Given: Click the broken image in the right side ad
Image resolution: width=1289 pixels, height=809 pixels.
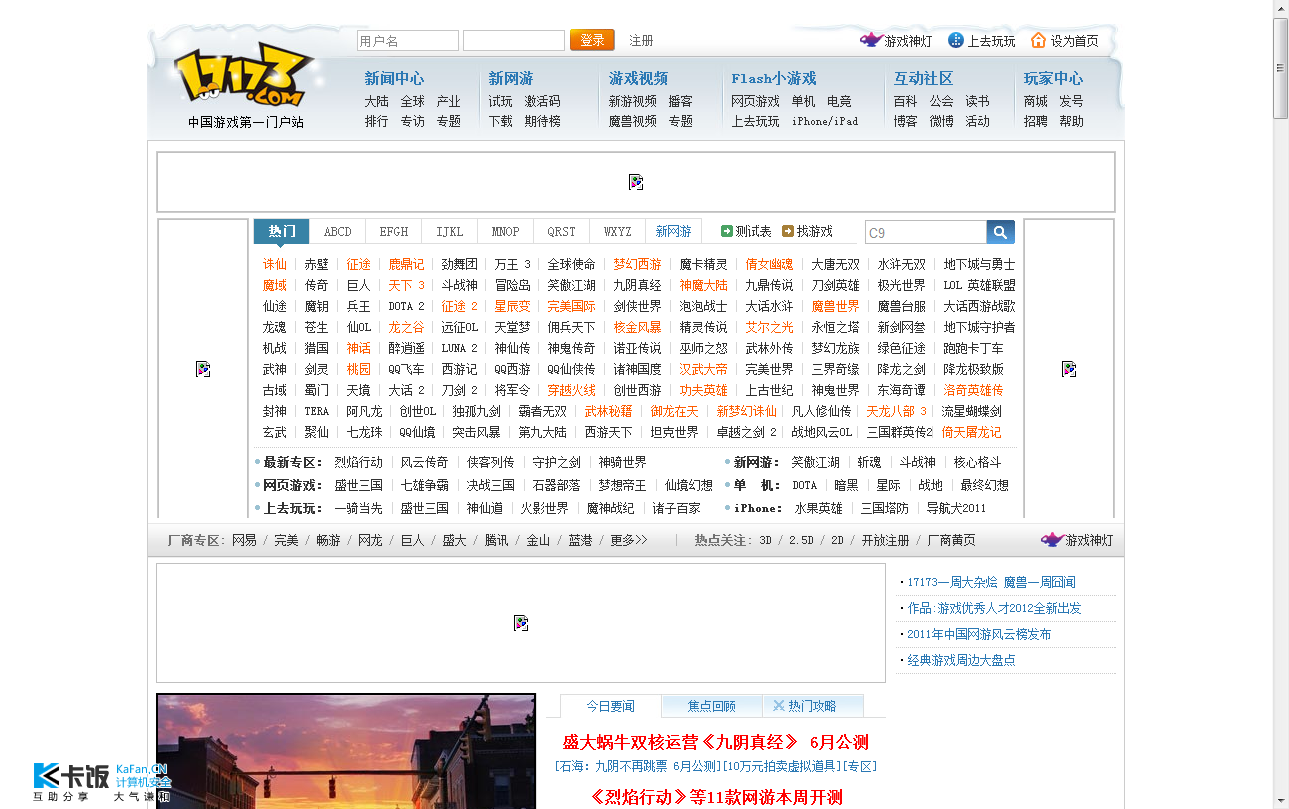Looking at the screenshot, I should click(1069, 369).
